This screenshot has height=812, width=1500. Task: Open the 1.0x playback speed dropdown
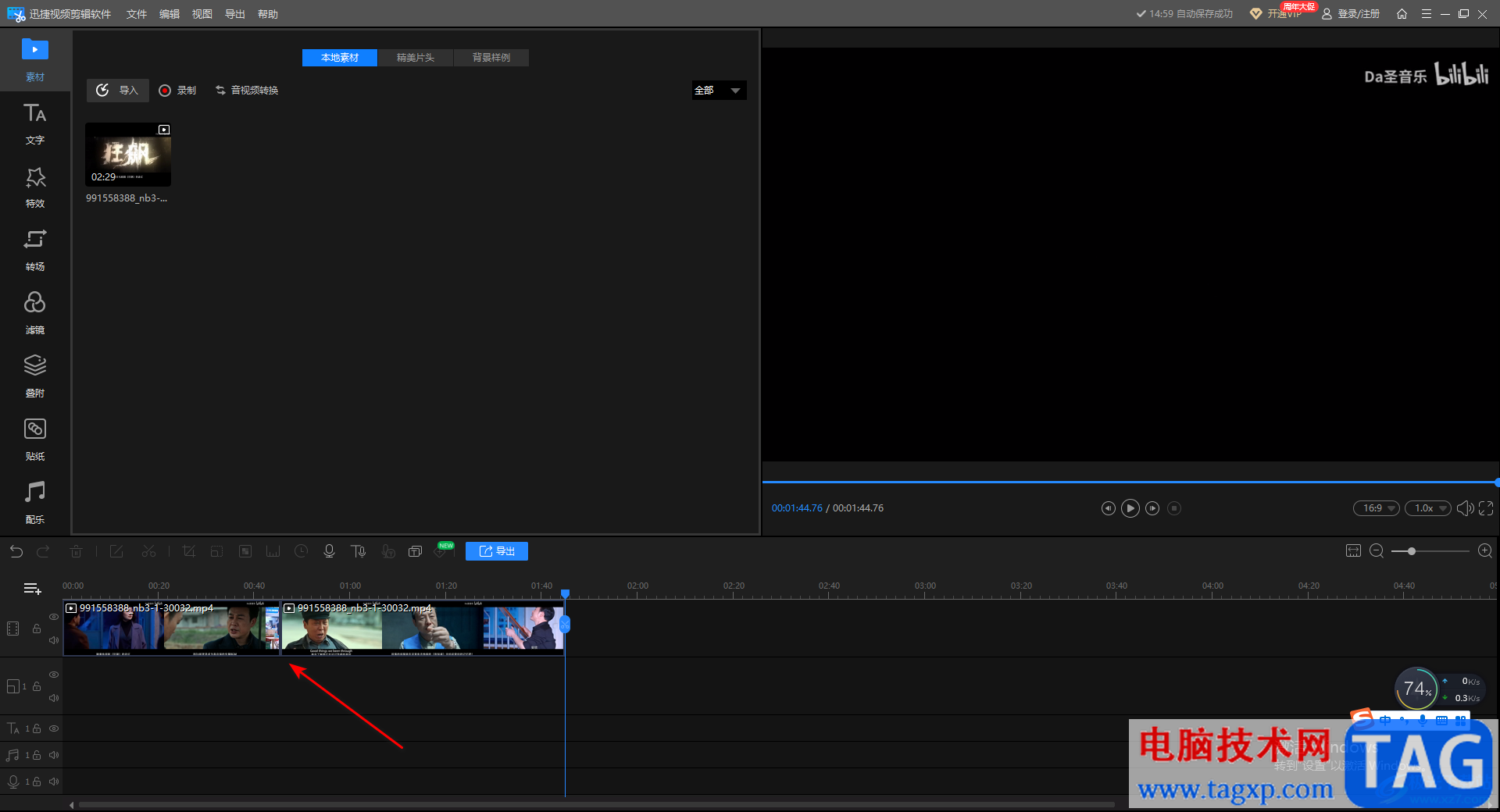click(x=1427, y=508)
